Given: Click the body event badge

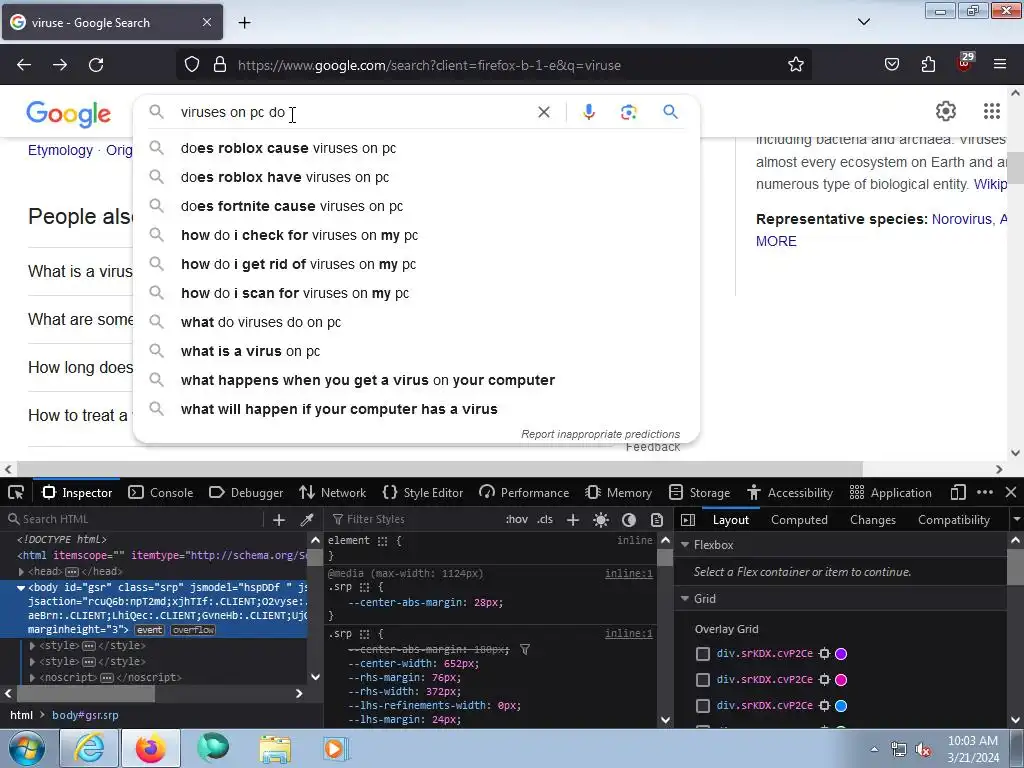Looking at the screenshot, I should click(149, 630).
